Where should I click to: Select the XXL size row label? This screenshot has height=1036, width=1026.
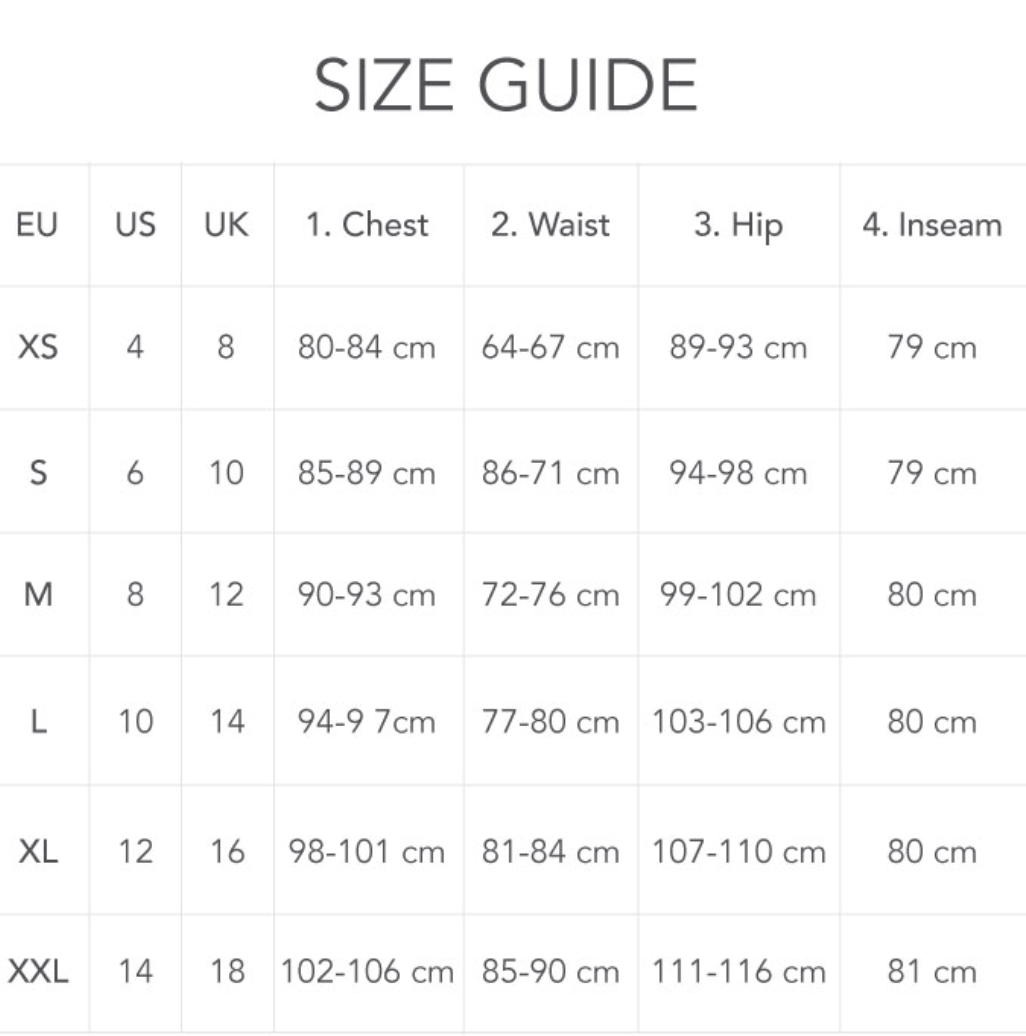point(38,971)
